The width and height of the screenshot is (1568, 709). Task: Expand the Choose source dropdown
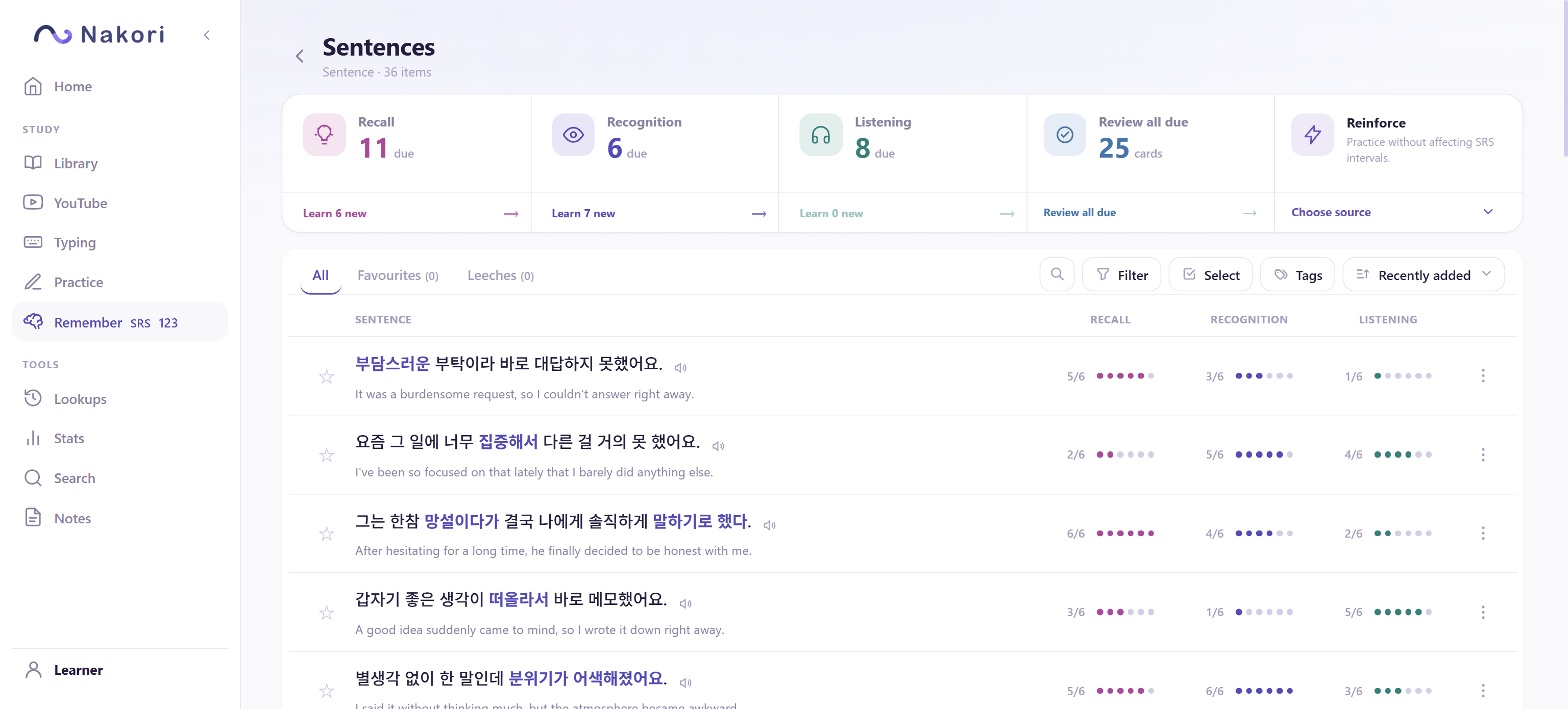tap(1398, 212)
